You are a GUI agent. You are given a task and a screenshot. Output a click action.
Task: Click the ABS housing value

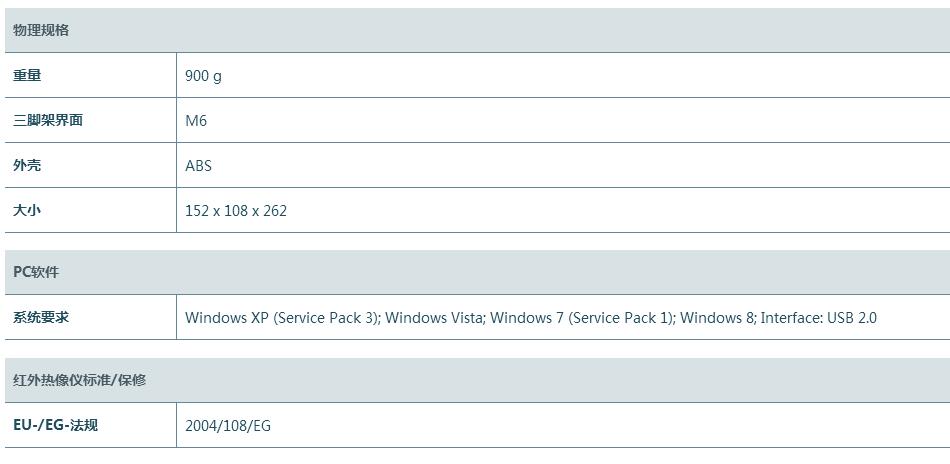point(199,165)
